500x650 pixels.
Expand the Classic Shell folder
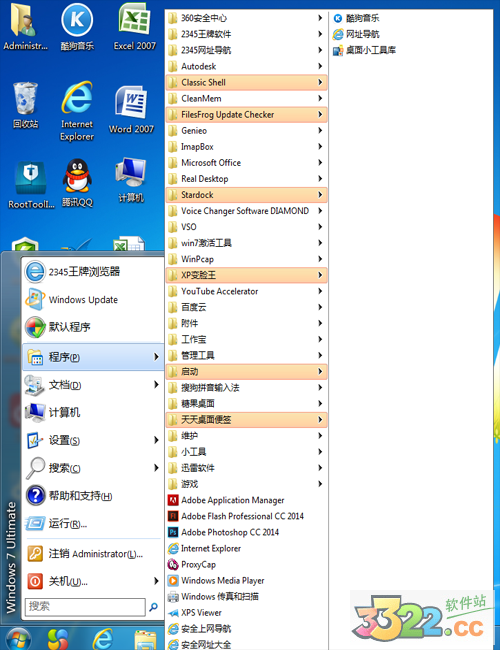(247, 82)
